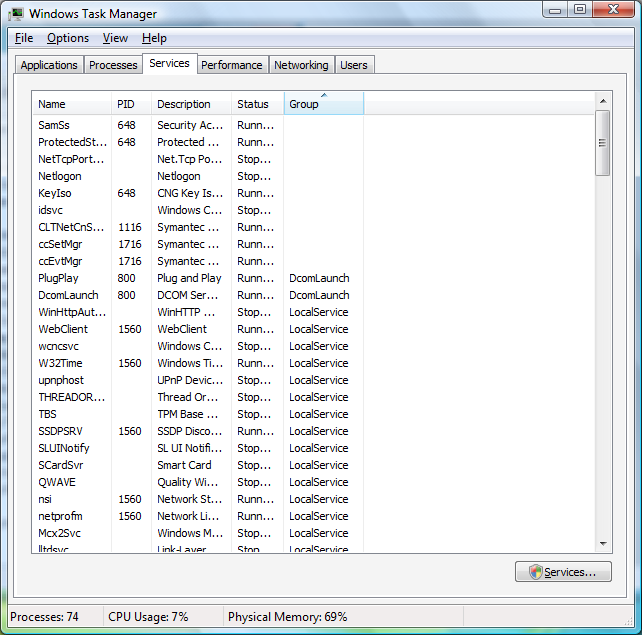Open the View menu
Viewport: 642px width, 635px height.
click(x=115, y=38)
